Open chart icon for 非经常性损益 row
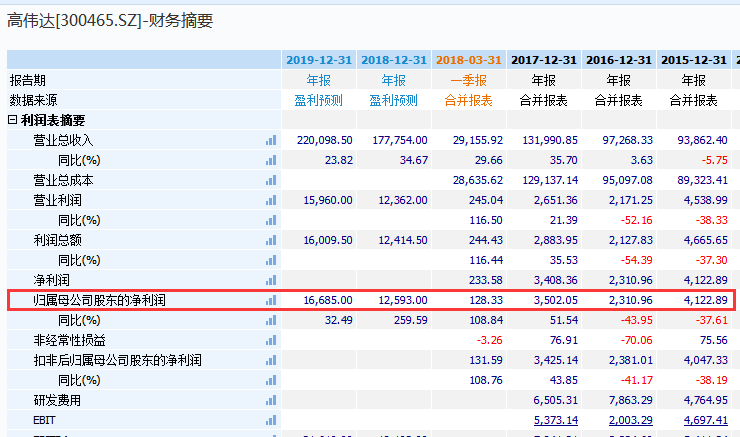Screen dimensions: 740x437 271,340
